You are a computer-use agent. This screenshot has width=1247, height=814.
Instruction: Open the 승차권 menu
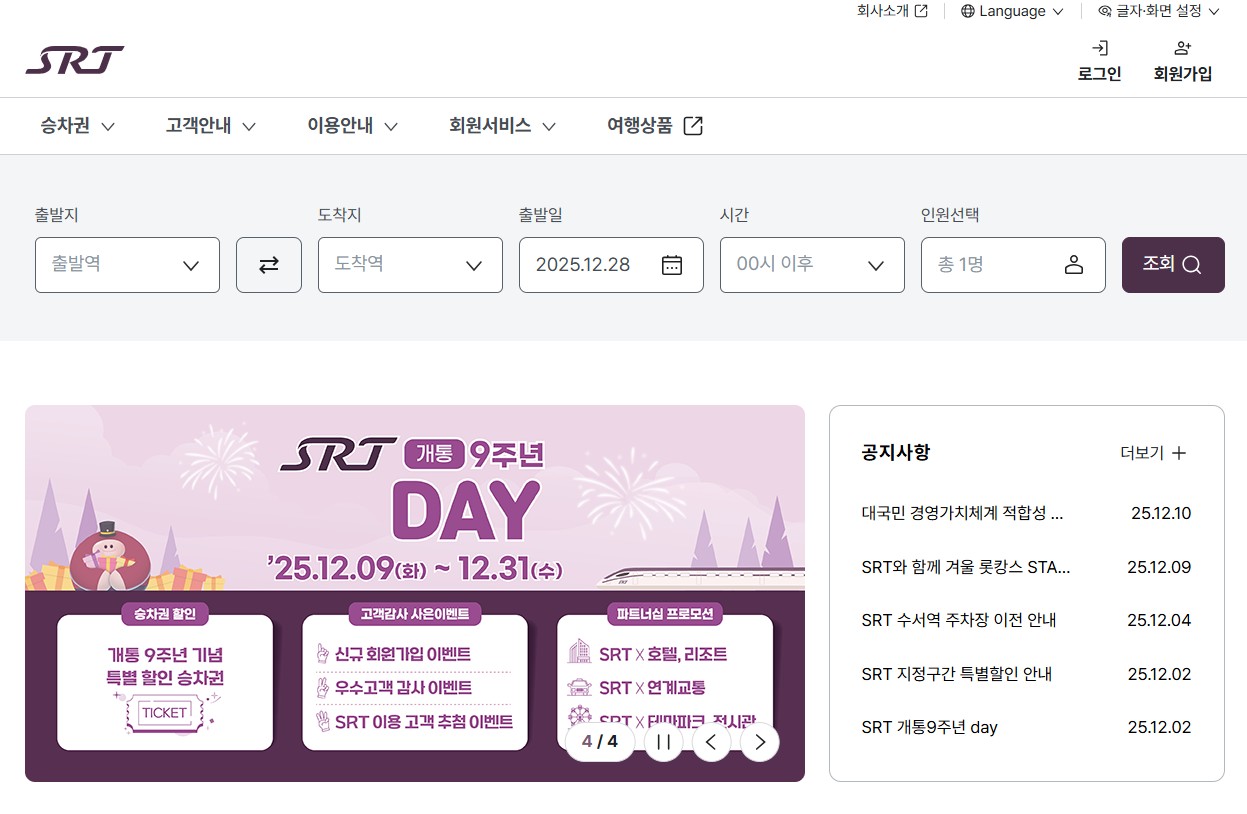[x=66, y=126]
